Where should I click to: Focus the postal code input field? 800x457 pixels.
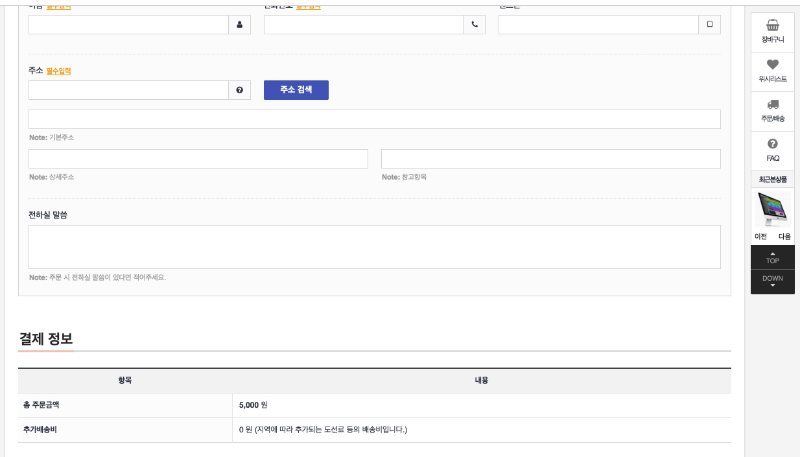click(x=129, y=90)
